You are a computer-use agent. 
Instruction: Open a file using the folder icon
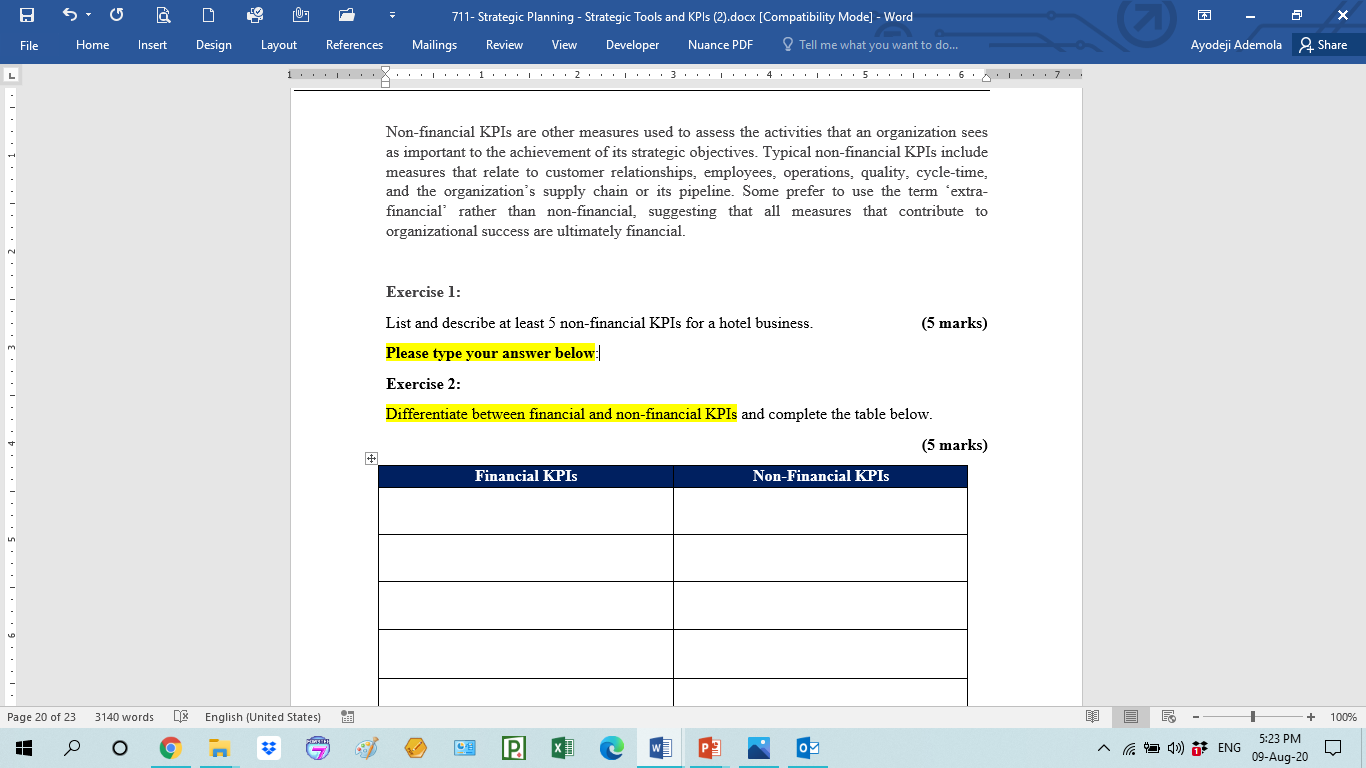[x=346, y=16]
